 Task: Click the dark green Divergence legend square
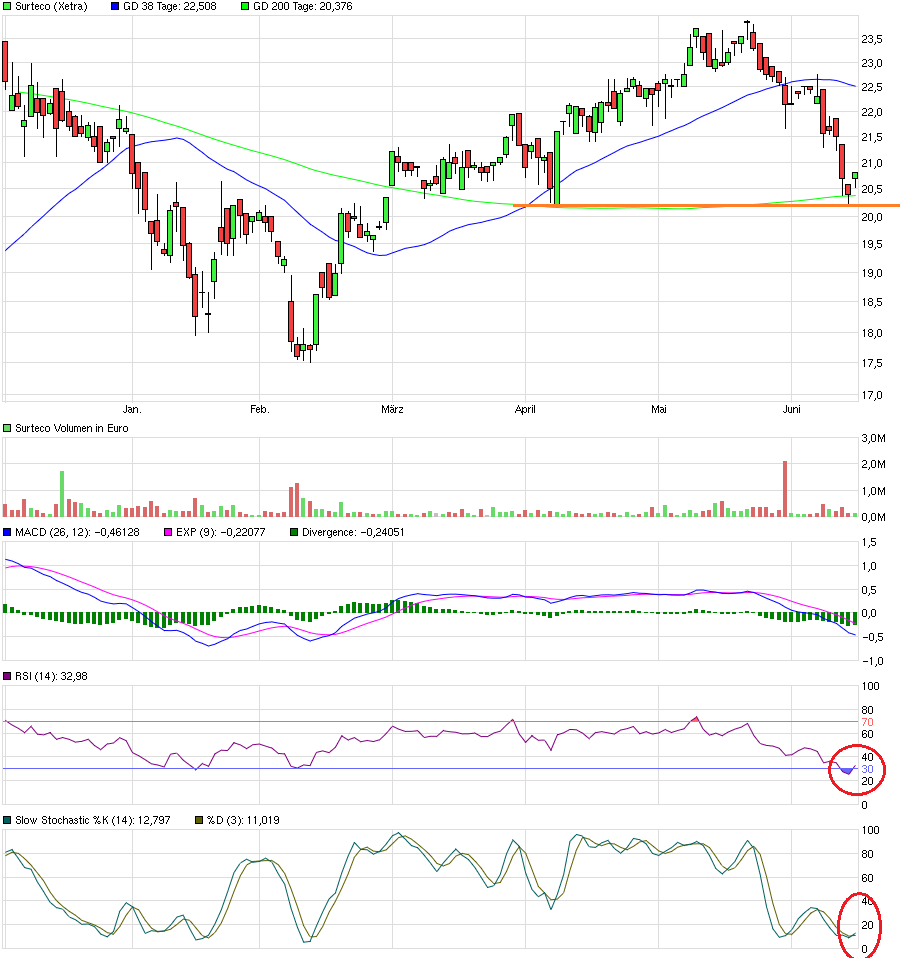coord(293,530)
